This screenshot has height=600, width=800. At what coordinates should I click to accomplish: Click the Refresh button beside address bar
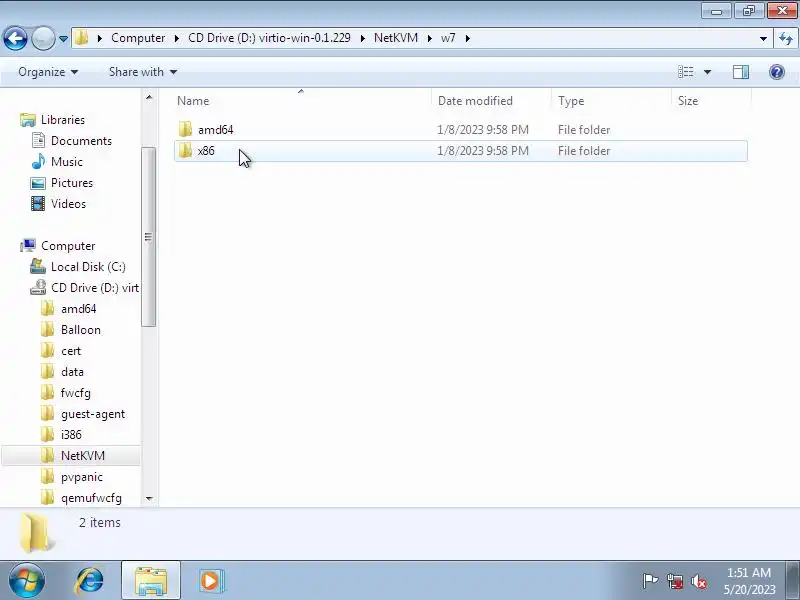click(785, 38)
